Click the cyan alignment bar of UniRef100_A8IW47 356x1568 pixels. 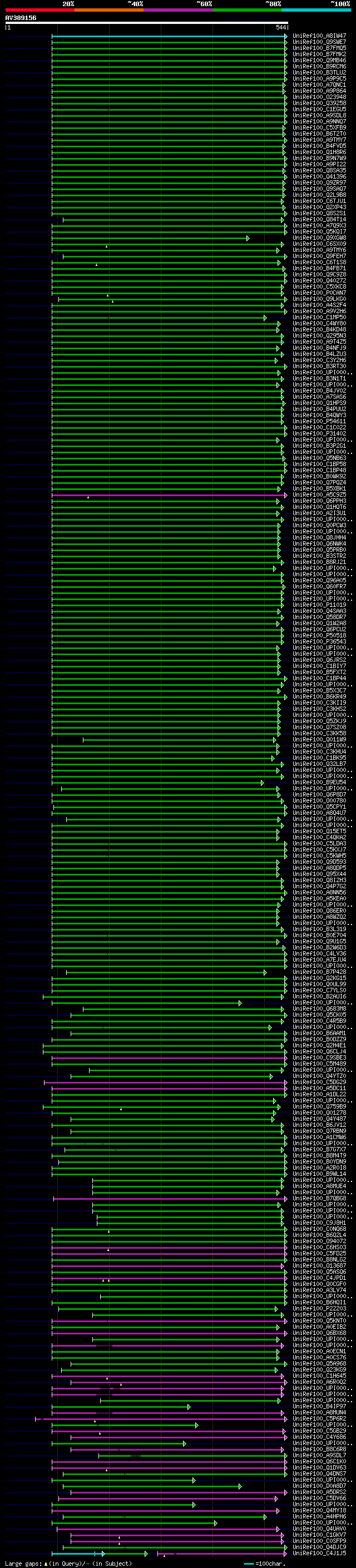(169, 36)
